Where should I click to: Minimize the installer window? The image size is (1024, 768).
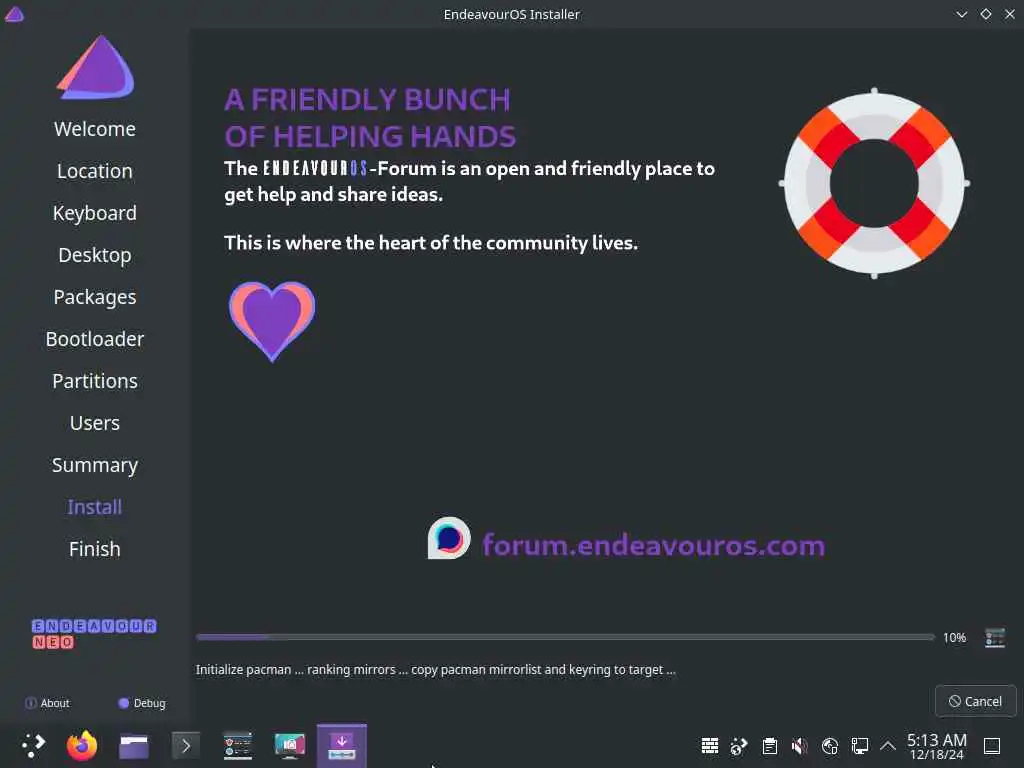pos(961,14)
